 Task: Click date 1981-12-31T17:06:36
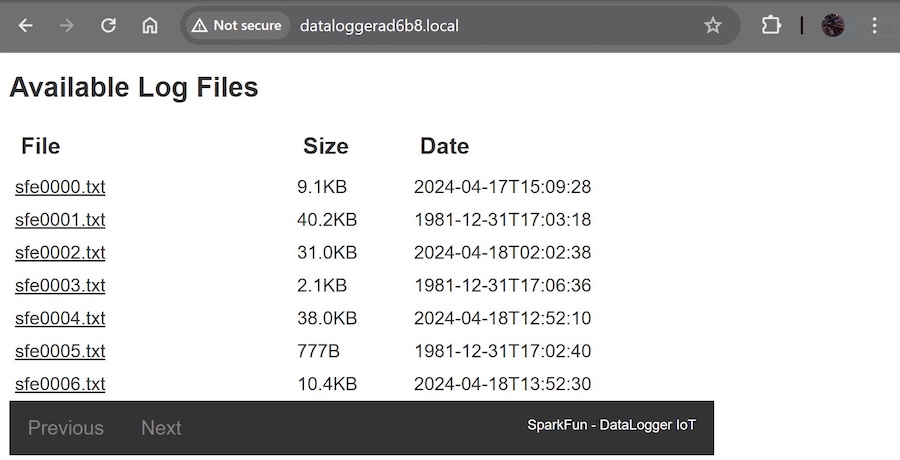coord(502,285)
